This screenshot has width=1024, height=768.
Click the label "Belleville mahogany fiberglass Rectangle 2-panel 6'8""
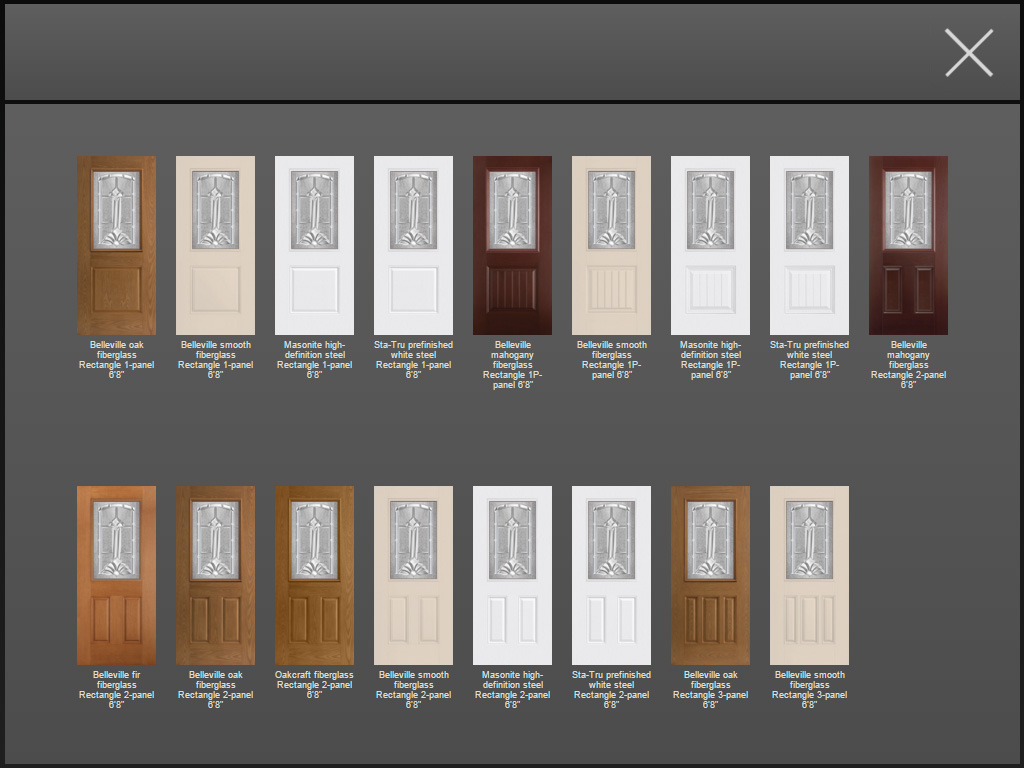coord(908,364)
